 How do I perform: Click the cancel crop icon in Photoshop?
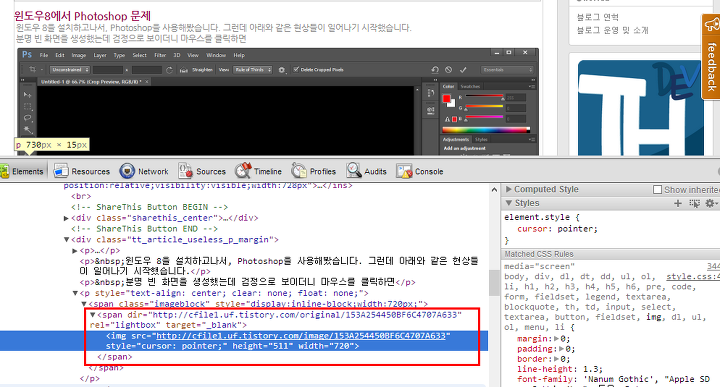point(449,70)
